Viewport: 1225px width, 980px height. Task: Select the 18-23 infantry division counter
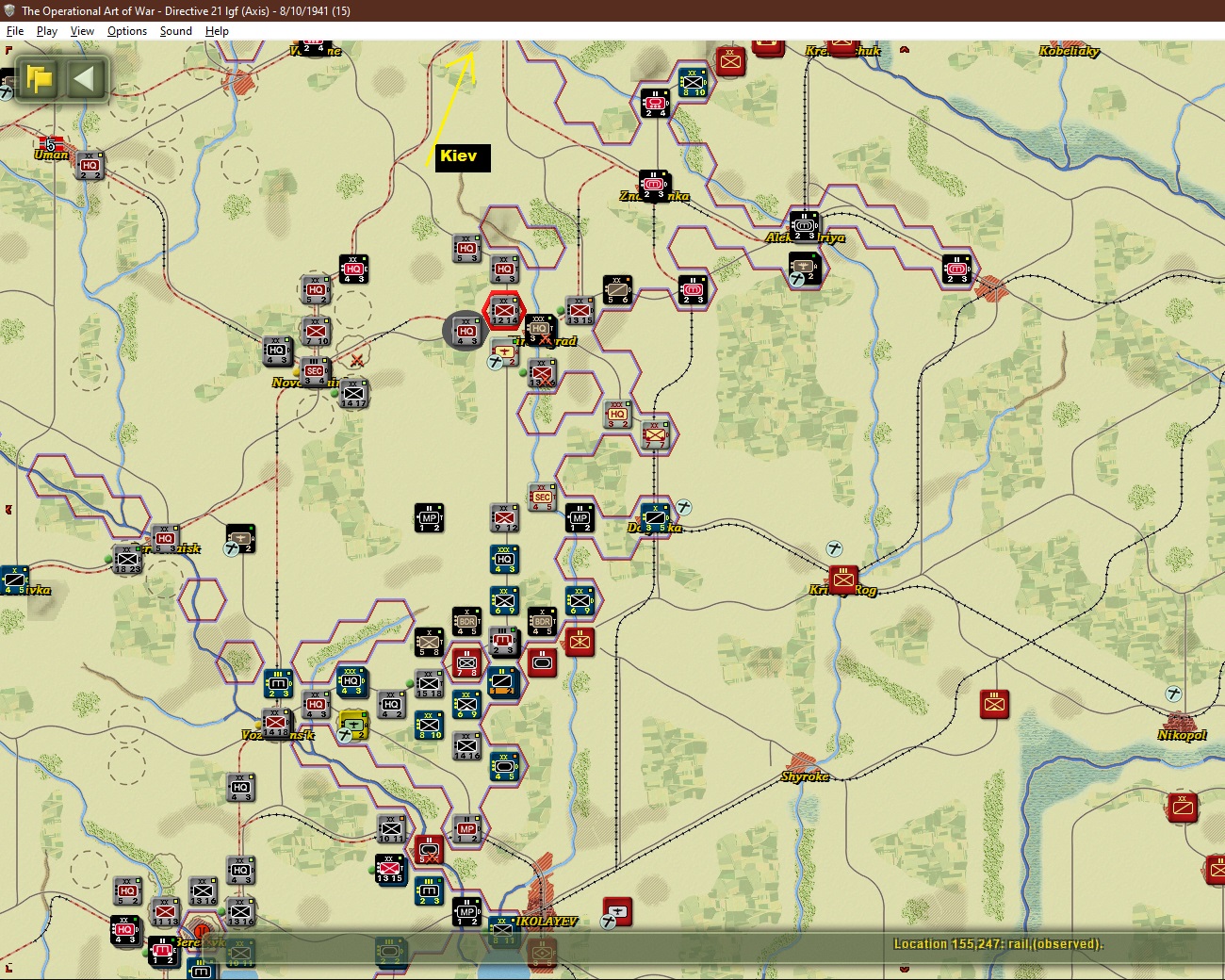click(x=127, y=560)
